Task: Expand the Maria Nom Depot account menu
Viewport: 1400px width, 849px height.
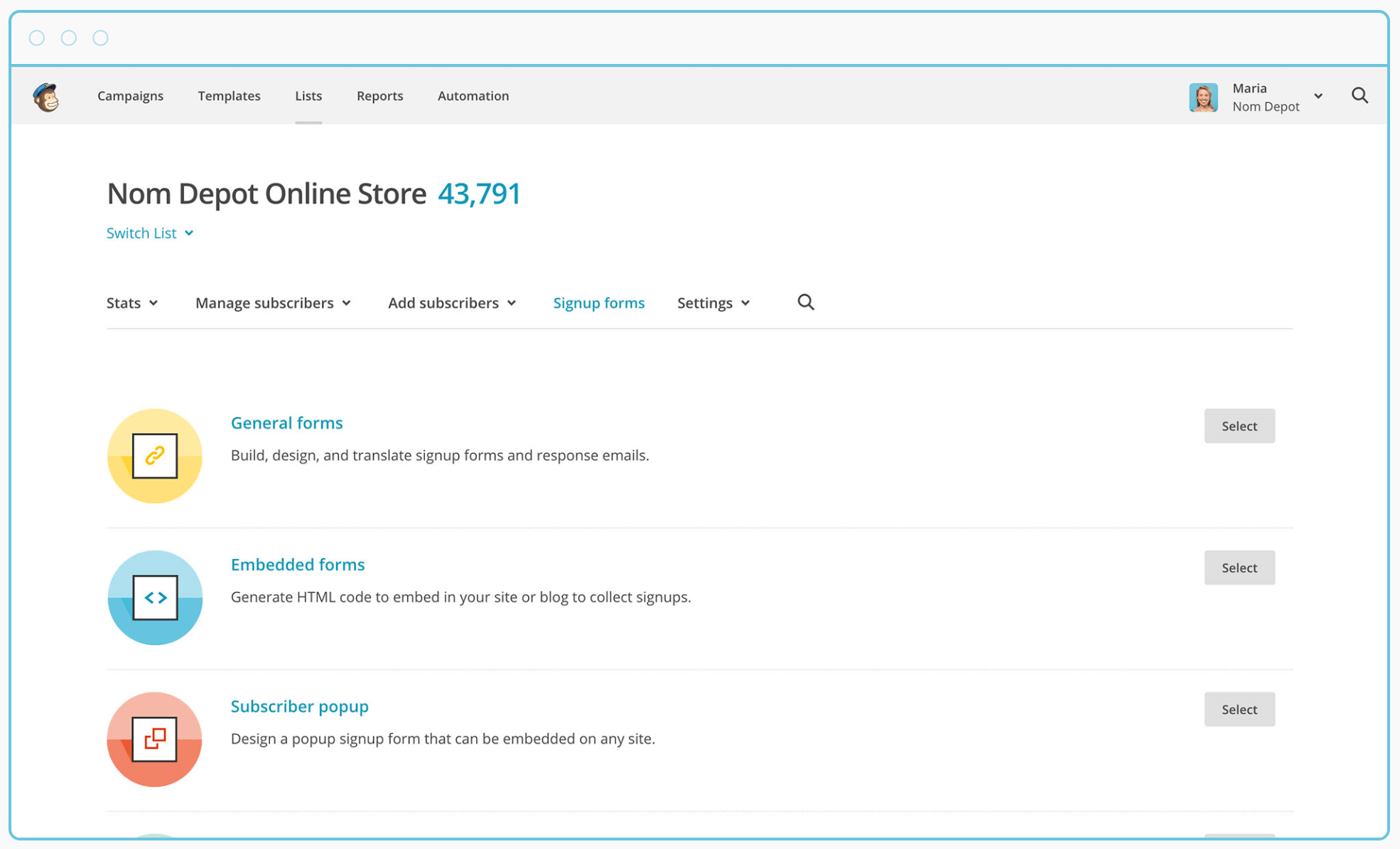Action: pyautogui.click(x=1318, y=96)
